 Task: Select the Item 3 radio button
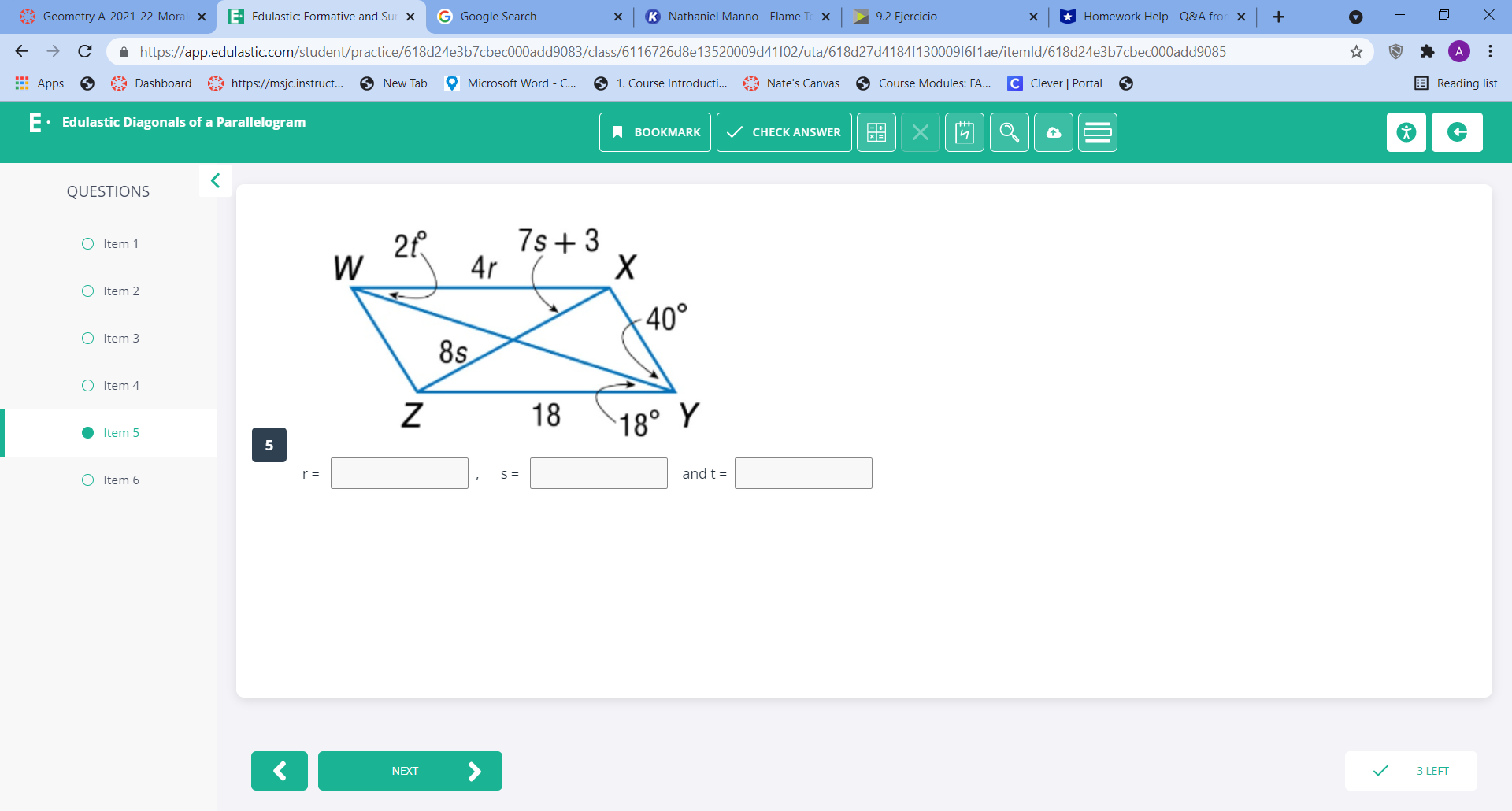(x=87, y=338)
